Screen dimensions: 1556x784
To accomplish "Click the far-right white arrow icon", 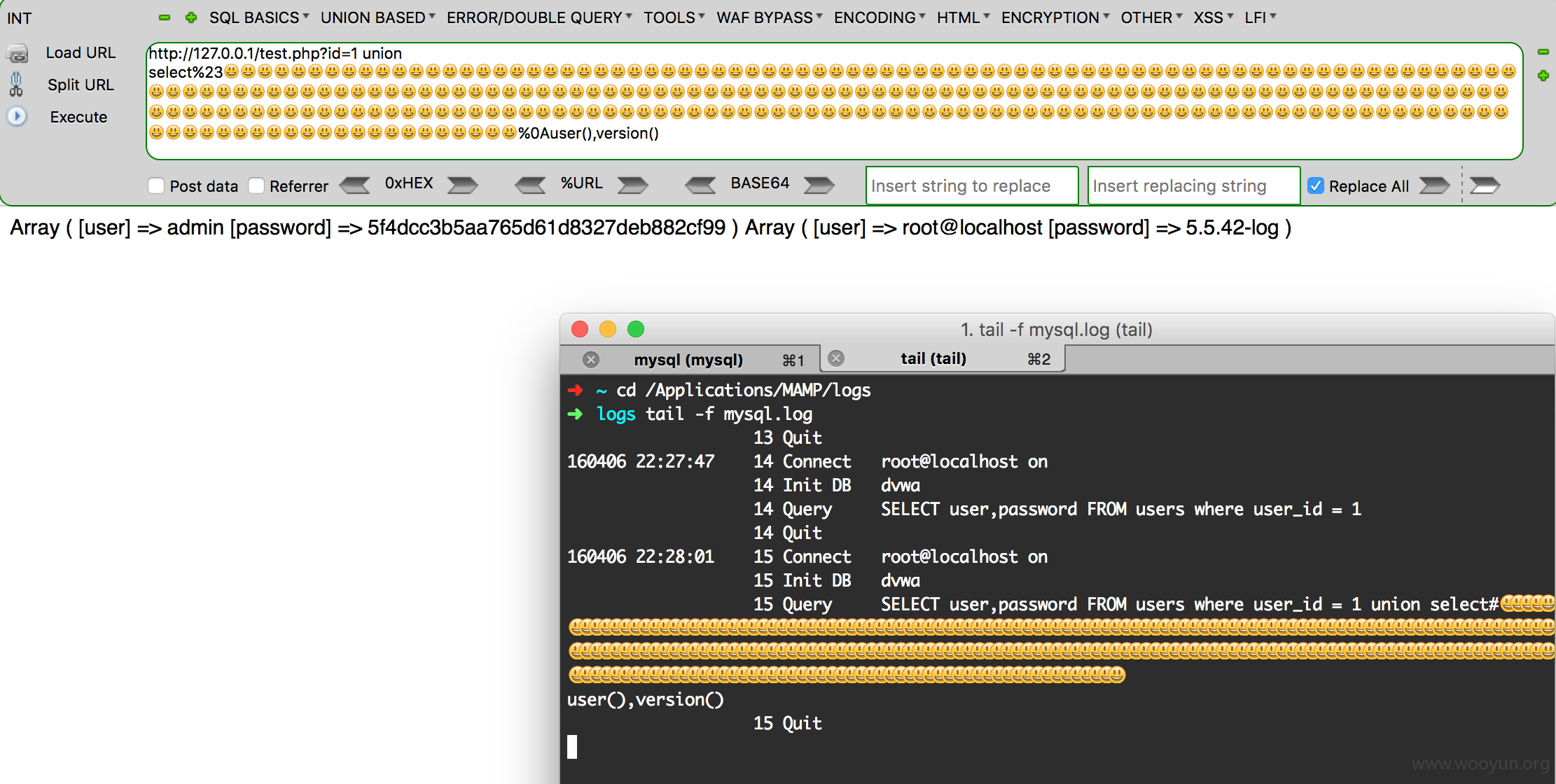I will [1484, 185].
